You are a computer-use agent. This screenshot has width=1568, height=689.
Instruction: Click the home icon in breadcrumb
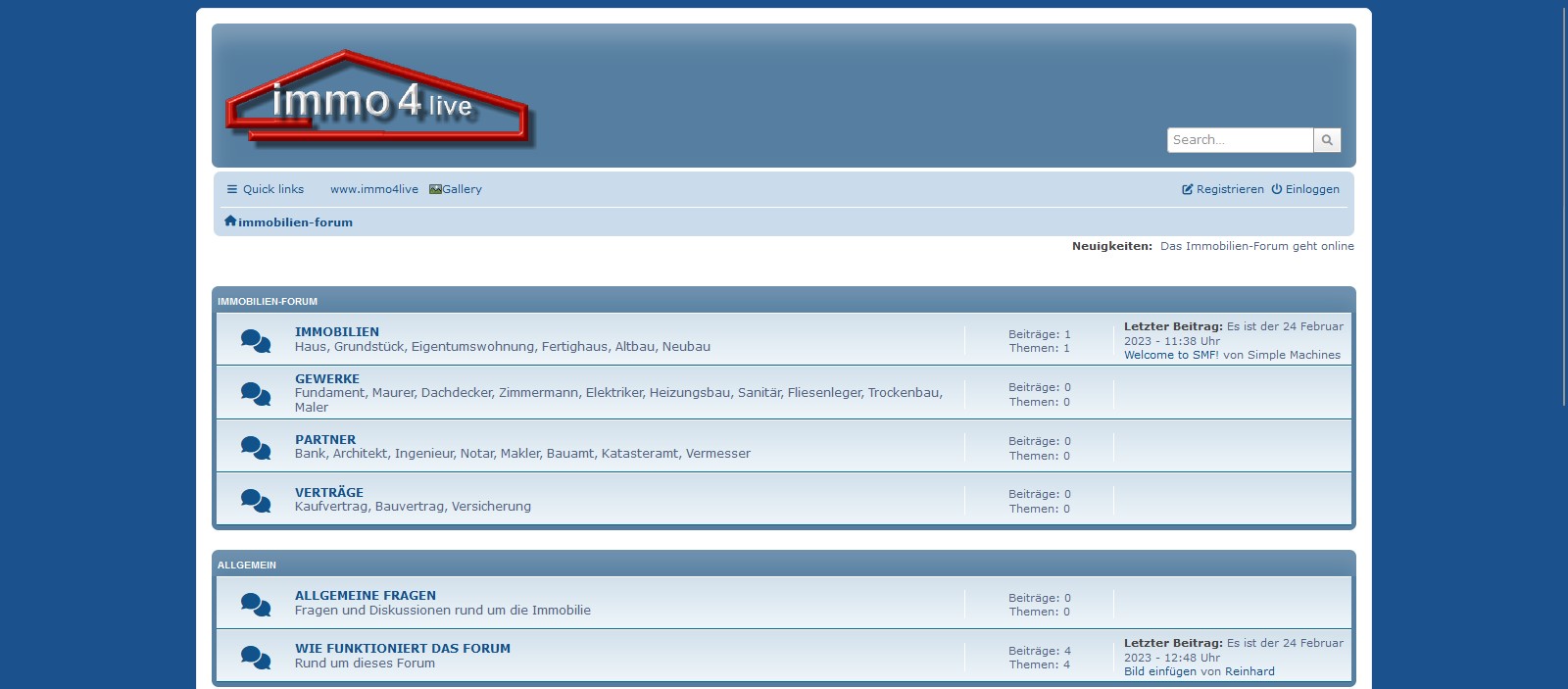point(230,221)
